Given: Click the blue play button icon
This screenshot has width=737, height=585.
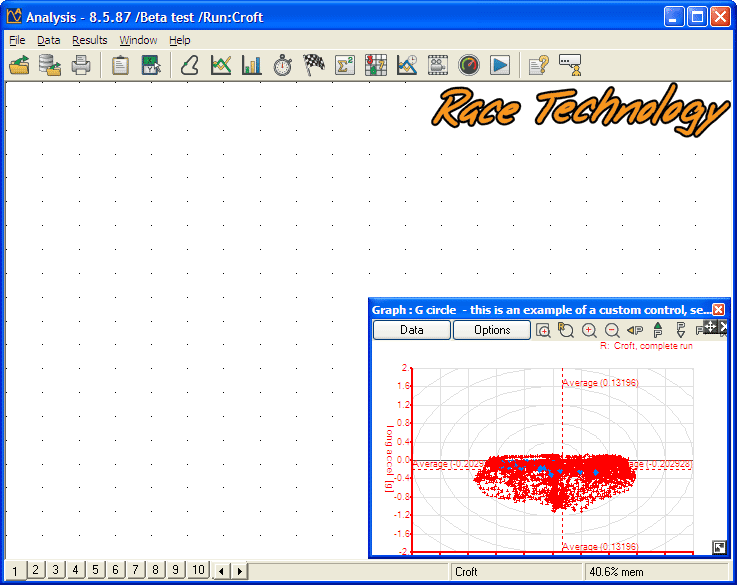Looking at the screenshot, I should click(500, 65).
